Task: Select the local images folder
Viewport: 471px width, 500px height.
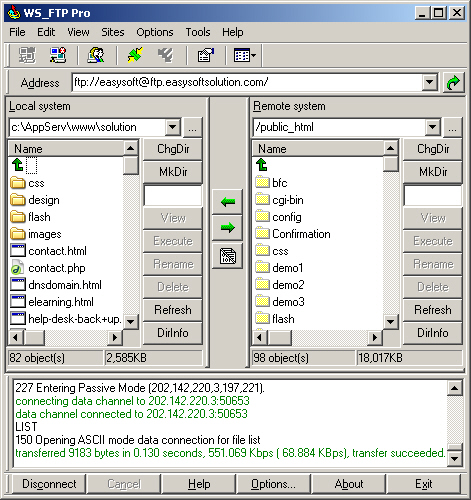Action: pyautogui.click(x=36, y=234)
